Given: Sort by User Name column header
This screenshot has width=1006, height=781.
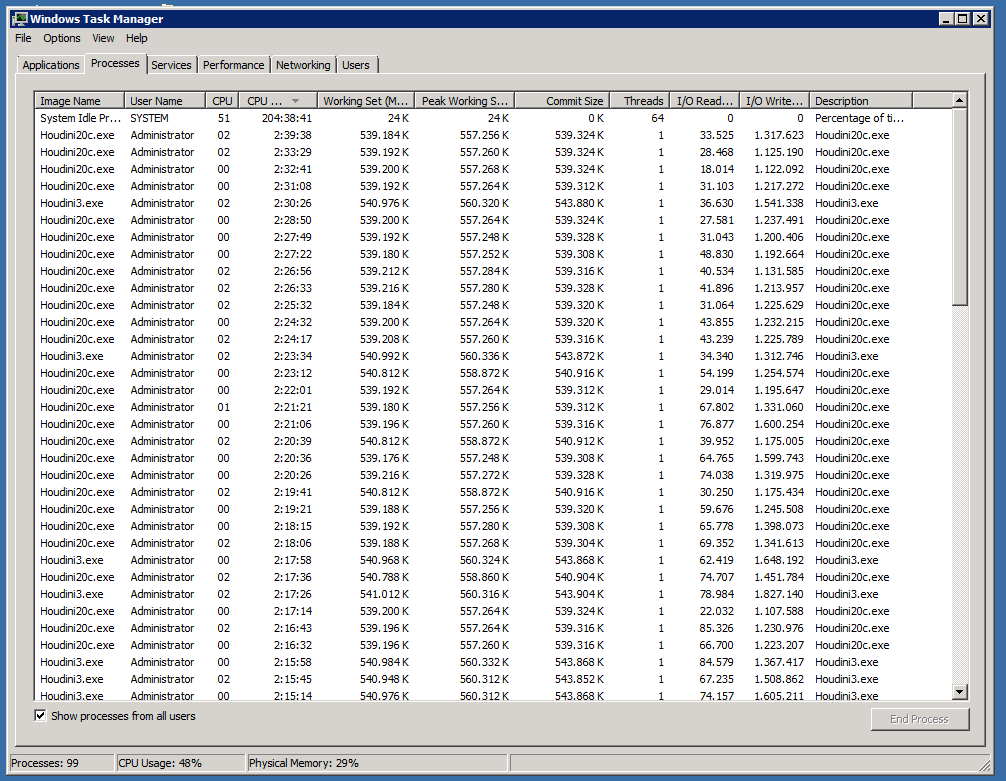Looking at the screenshot, I should (x=164, y=101).
